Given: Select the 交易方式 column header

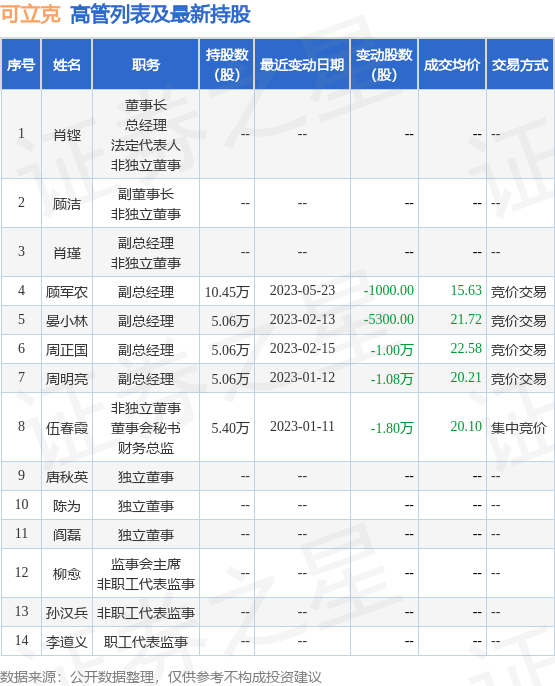Looking at the screenshot, I should pyautogui.click(x=520, y=65).
